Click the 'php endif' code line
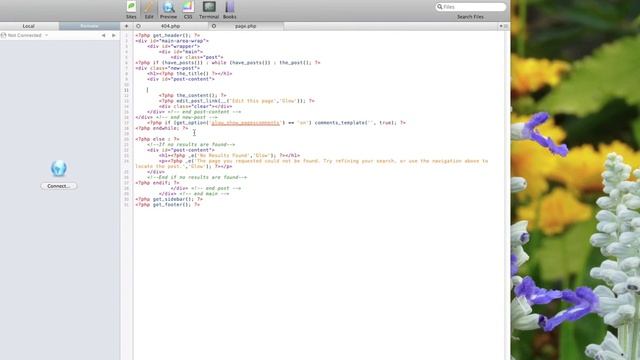640x360 pixels. tap(158, 183)
